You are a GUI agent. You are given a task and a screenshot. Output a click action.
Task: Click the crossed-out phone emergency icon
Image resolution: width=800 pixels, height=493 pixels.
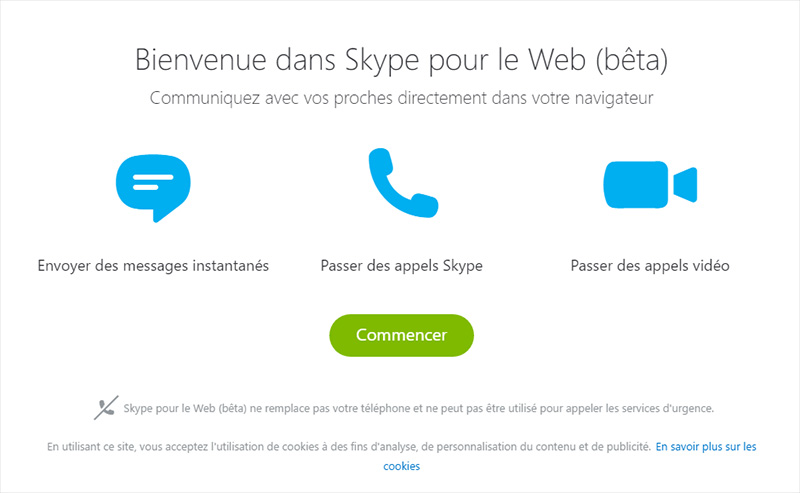106,408
